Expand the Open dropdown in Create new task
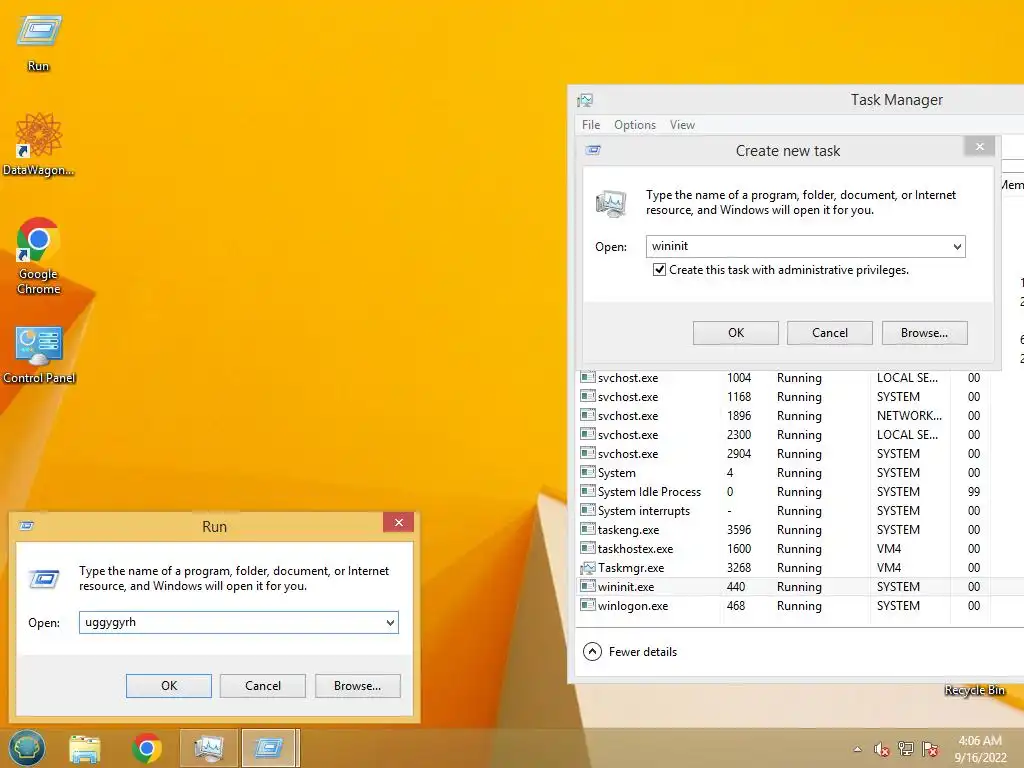Screen dimensions: 1024x768 [957, 247]
